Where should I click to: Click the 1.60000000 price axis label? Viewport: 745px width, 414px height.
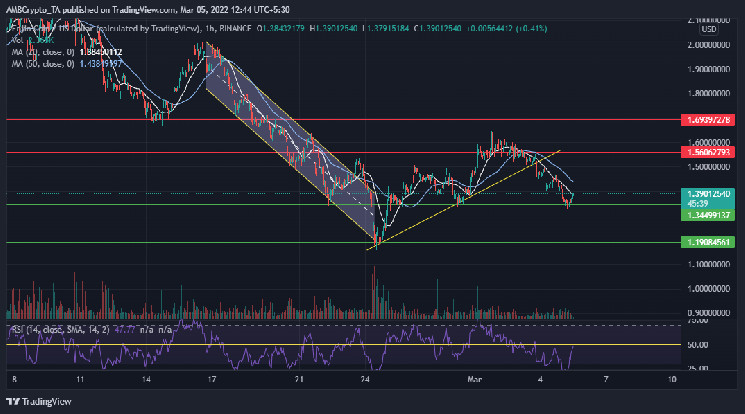708,143
